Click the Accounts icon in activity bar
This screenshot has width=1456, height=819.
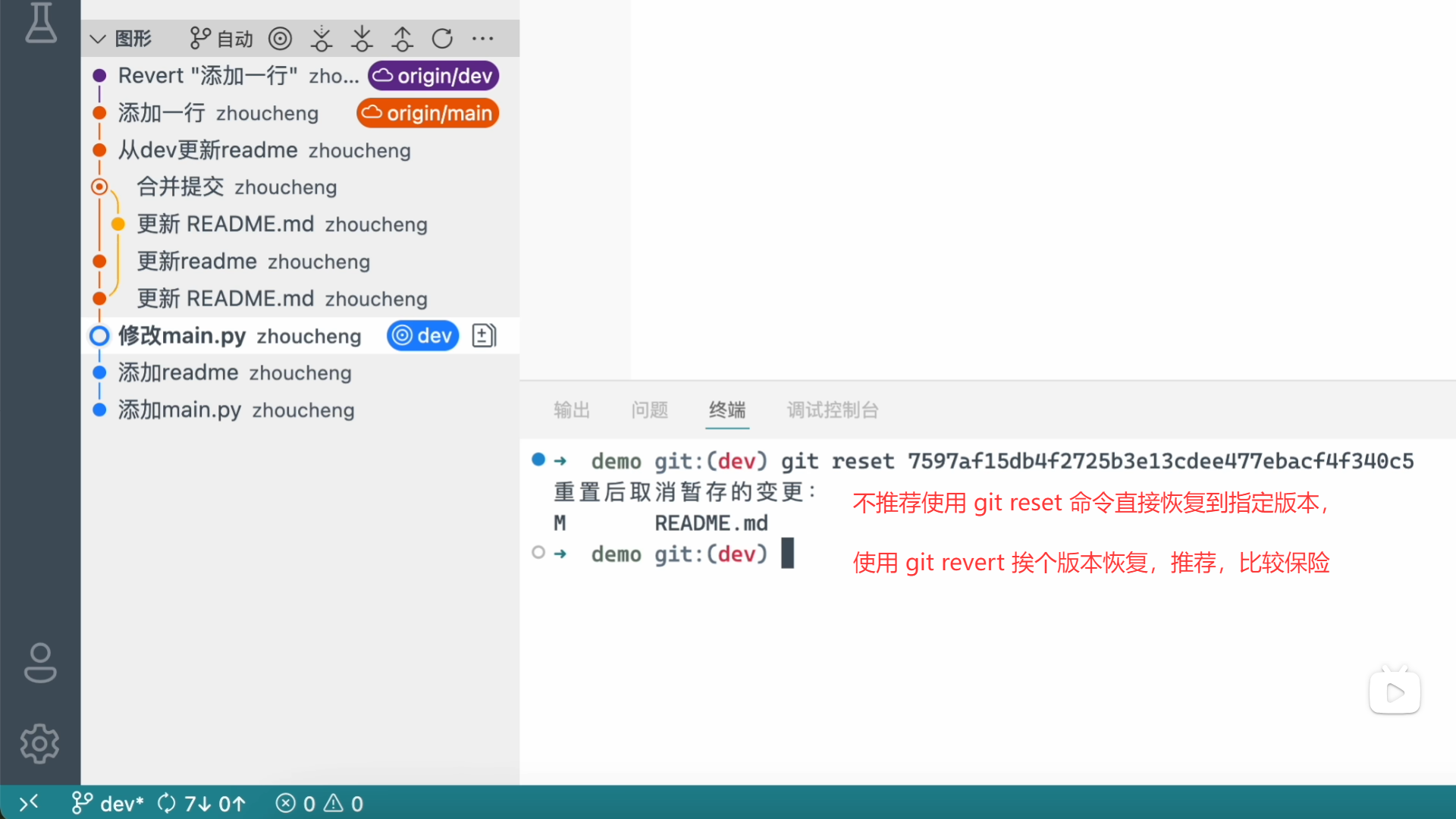40,663
